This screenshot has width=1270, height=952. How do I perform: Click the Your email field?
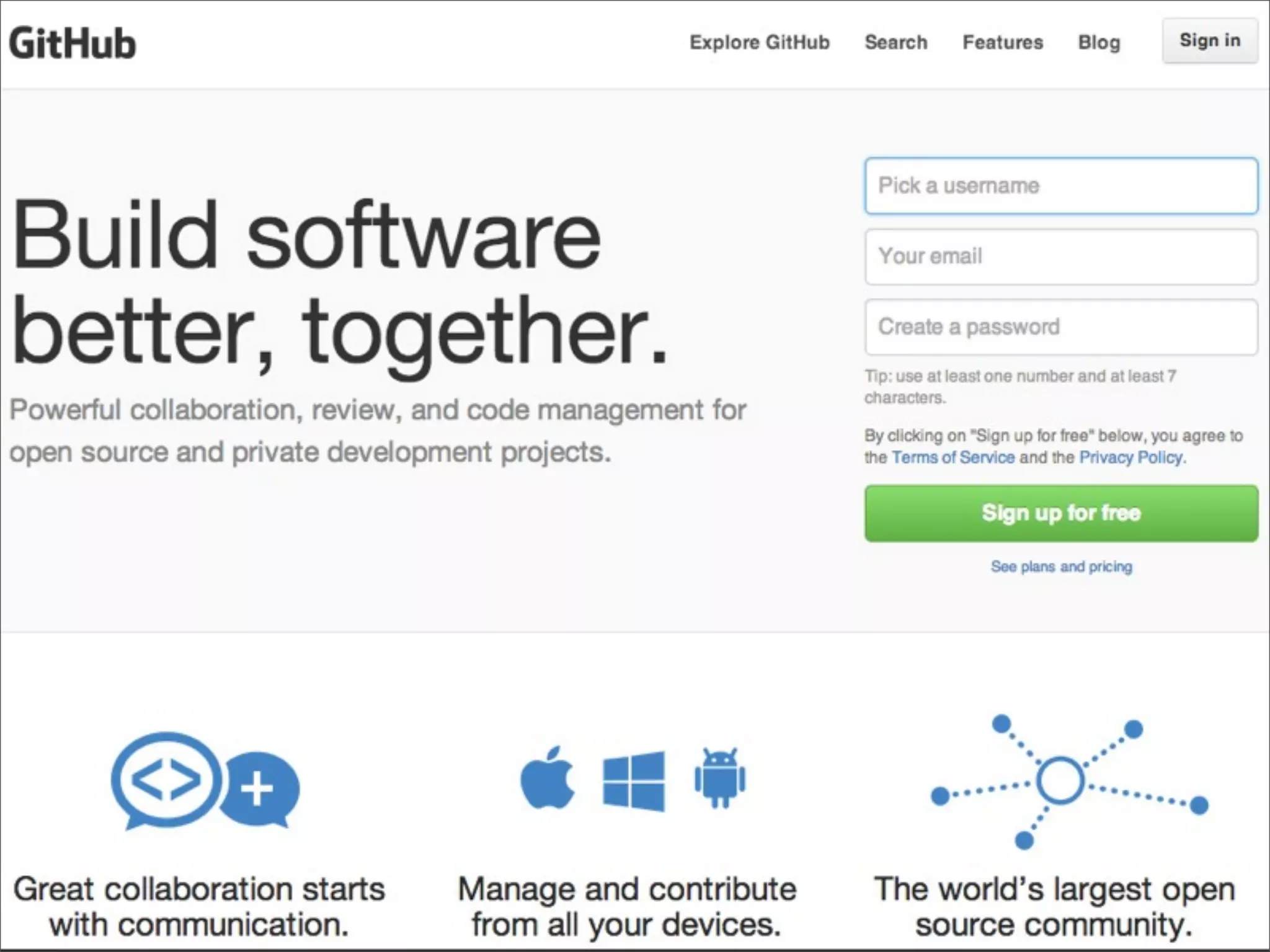[1061, 257]
